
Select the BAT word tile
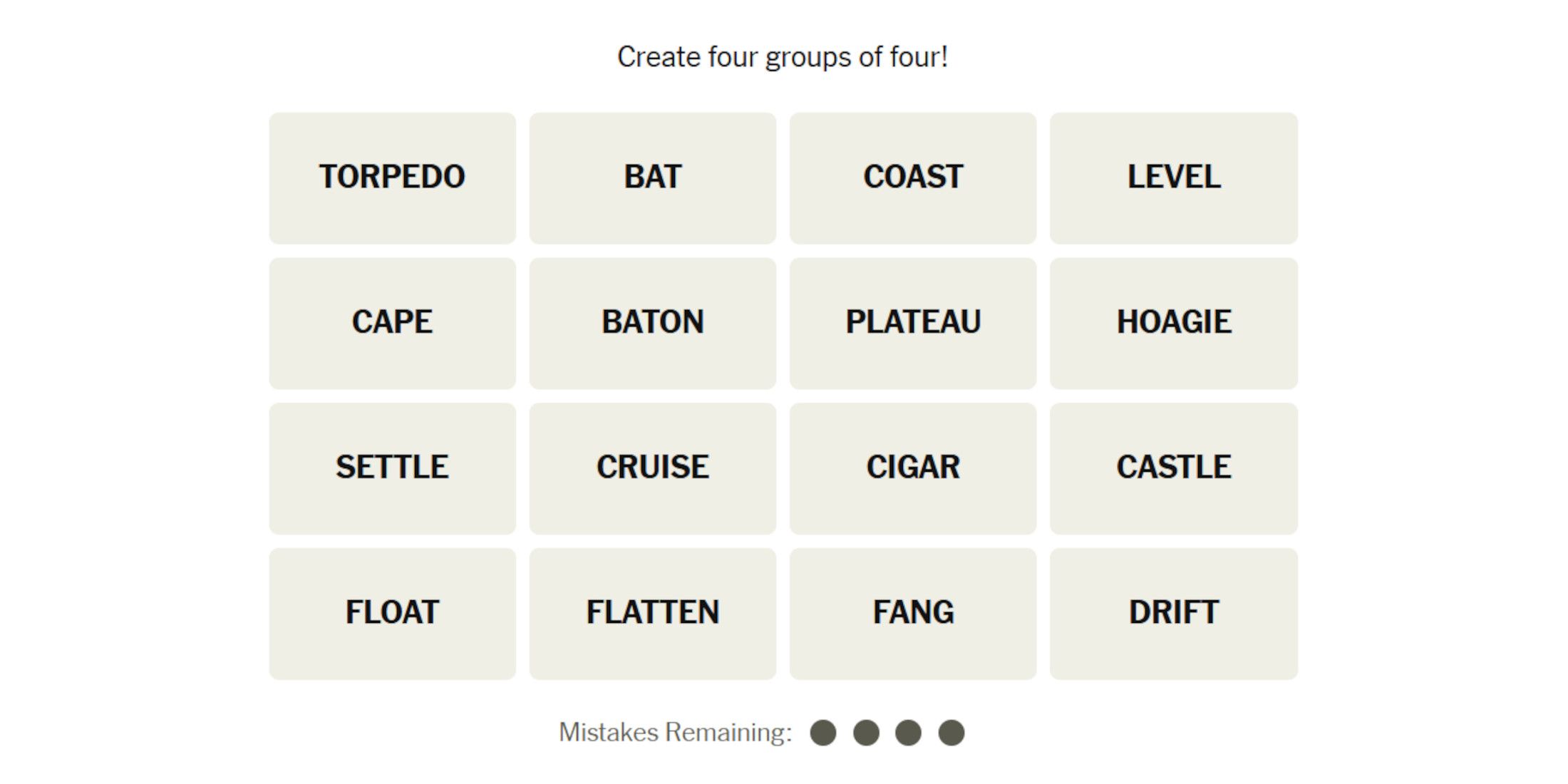click(652, 178)
